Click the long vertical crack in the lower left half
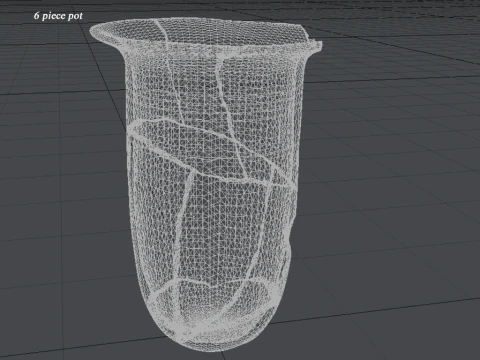The image size is (480, 360). [x=184, y=227]
